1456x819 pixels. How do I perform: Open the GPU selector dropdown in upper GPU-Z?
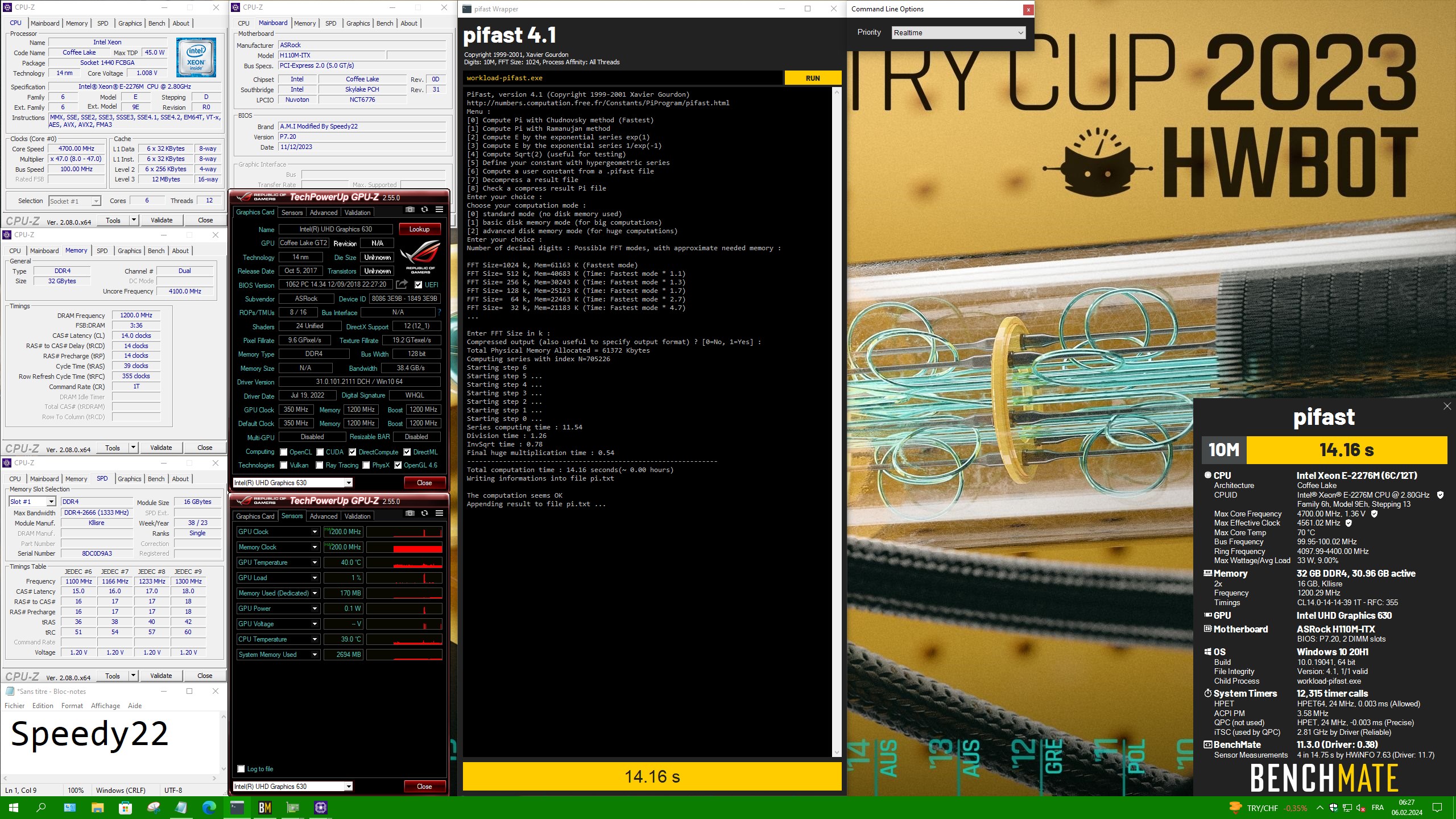click(x=293, y=482)
